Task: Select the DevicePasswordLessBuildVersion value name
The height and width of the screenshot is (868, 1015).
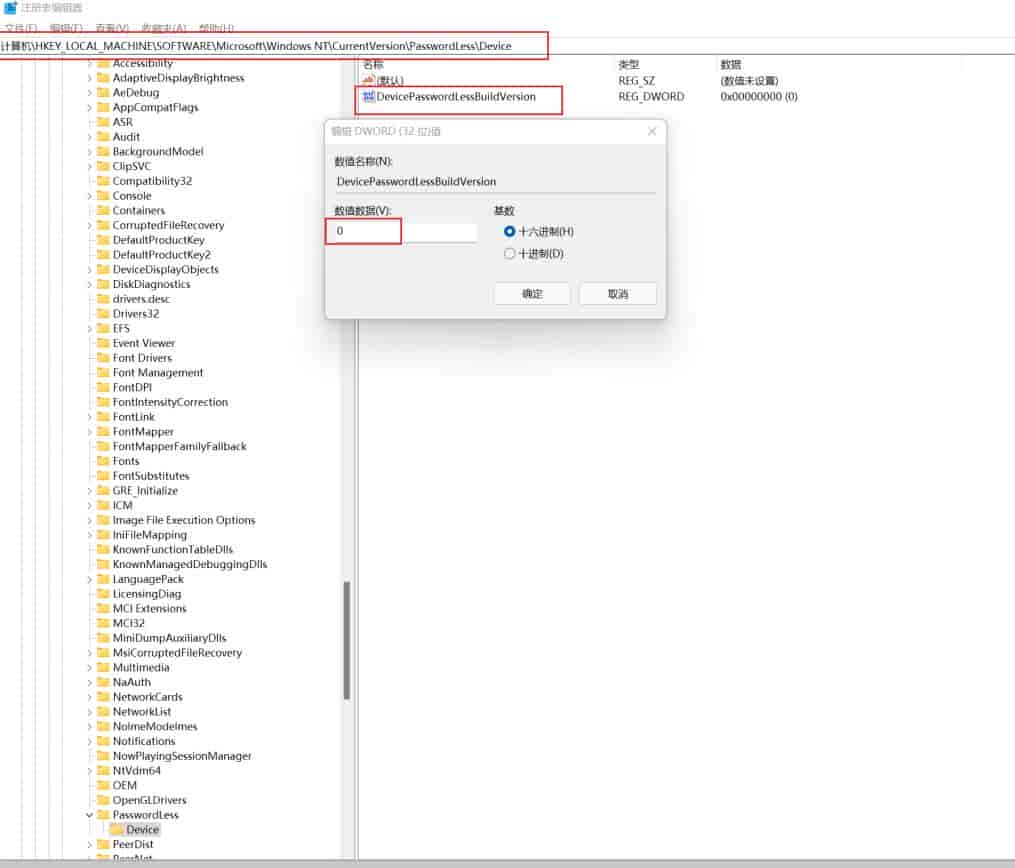Action: pyautogui.click(x=456, y=96)
